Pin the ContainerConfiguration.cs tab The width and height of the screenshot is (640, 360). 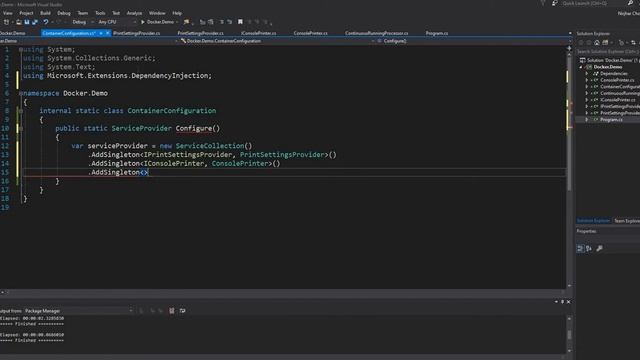click(101, 33)
